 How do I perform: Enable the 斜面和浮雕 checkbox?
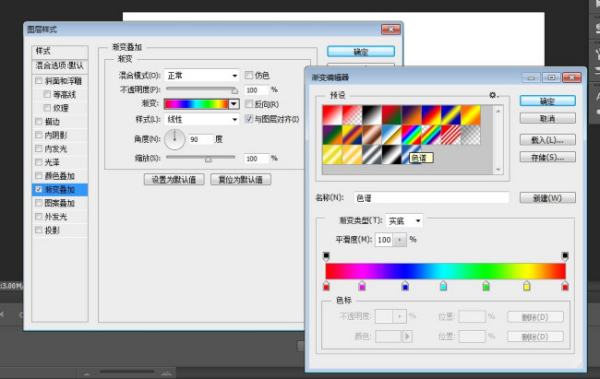coord(39,81)
